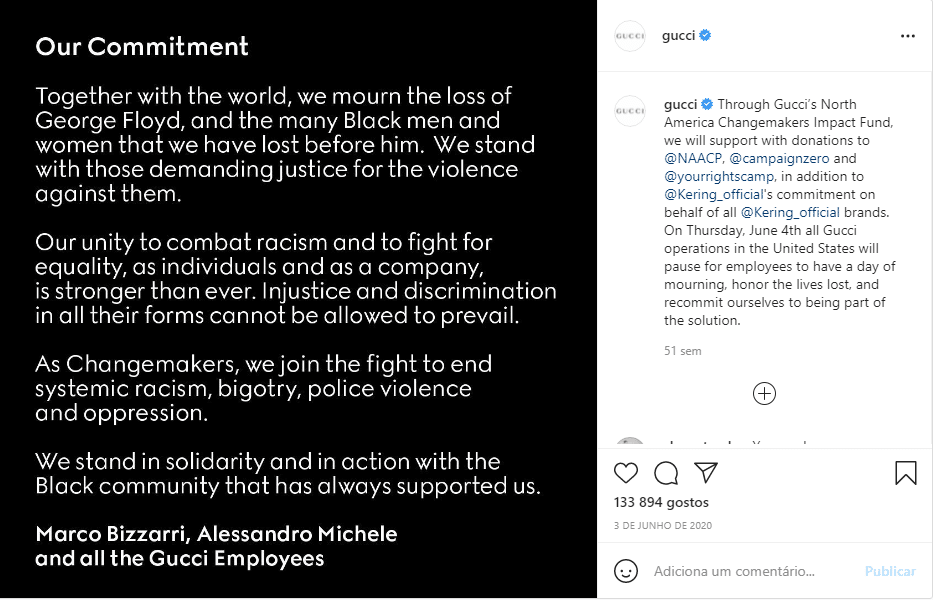Open the @Kering_official profile link

[710, 194]
